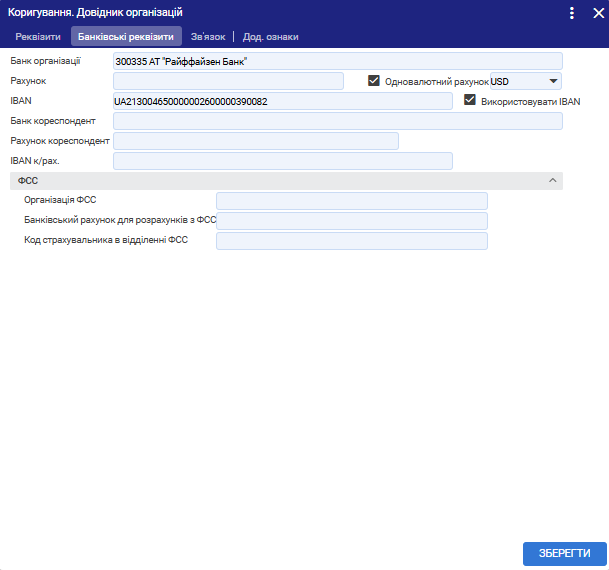Uncheck the Використовувати IBAN checkbox
Image resolution: width=609 pixels, height=570 pixels.
[470, 101]
